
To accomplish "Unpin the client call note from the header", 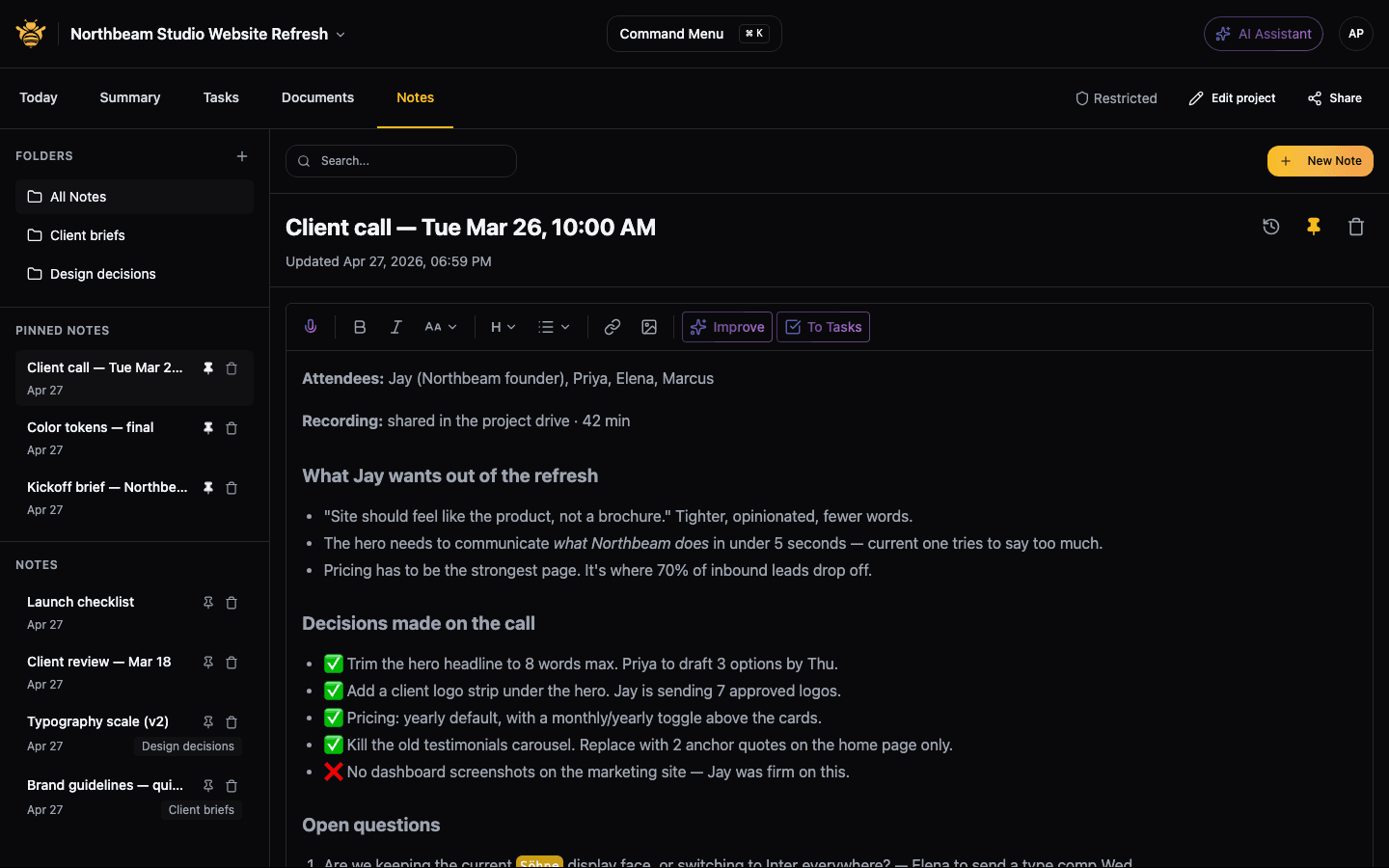I will click(1313, 227).
